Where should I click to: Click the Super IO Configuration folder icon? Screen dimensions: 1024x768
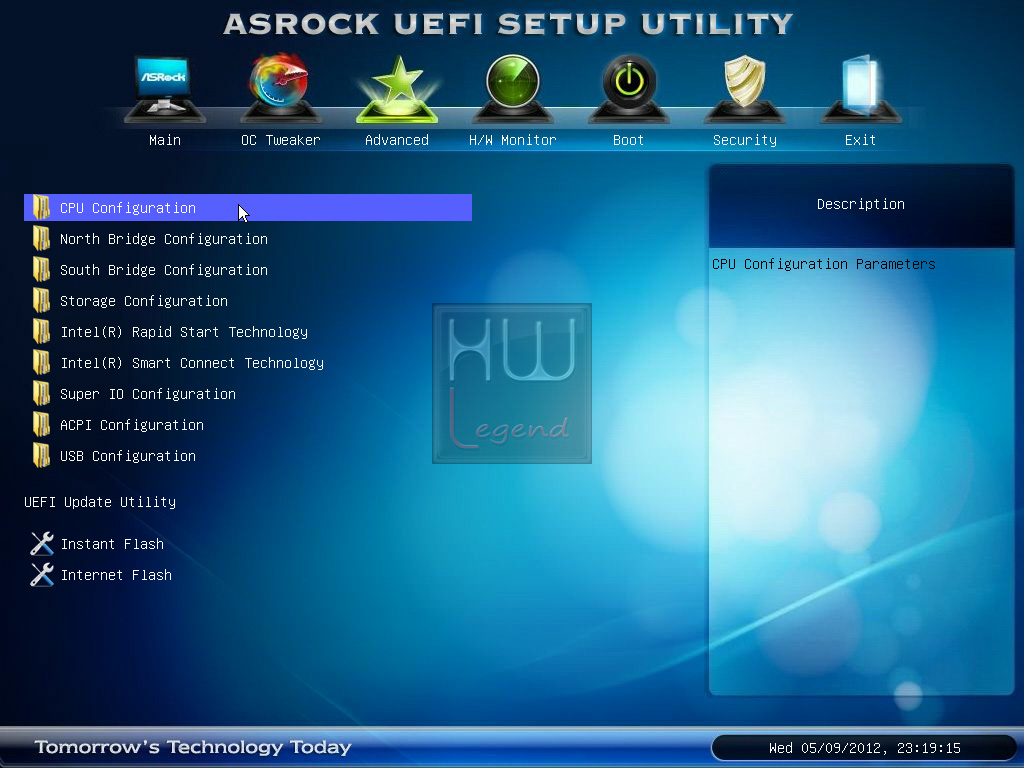(41, 394)
